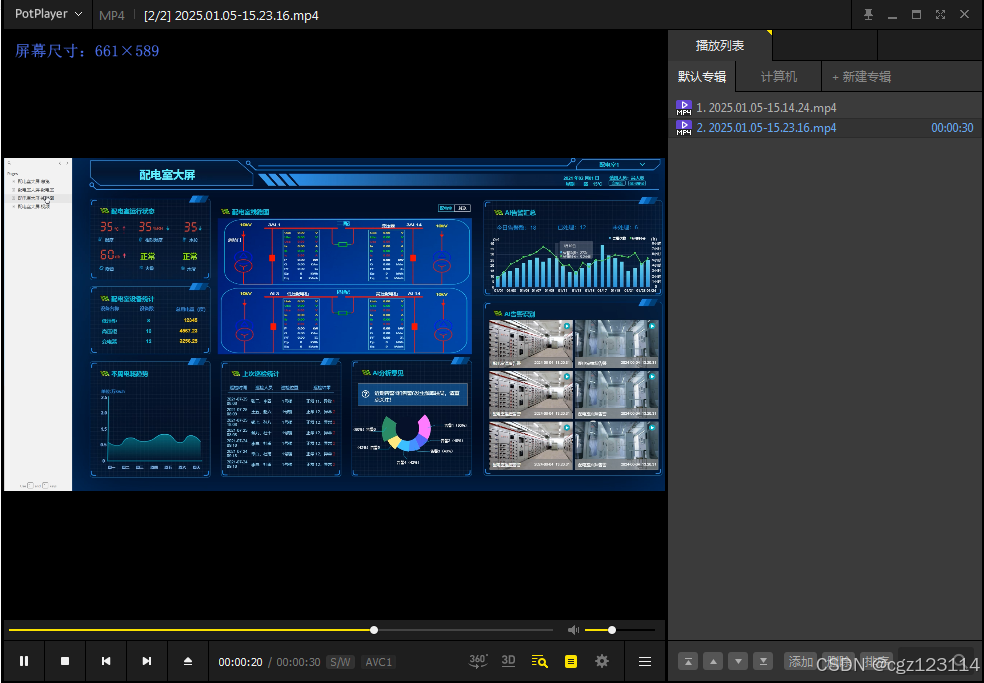Click the 00:00:30 duration in the playlist
The width and height of the screenshot is (984, 683).
click(x=952, y=128)
